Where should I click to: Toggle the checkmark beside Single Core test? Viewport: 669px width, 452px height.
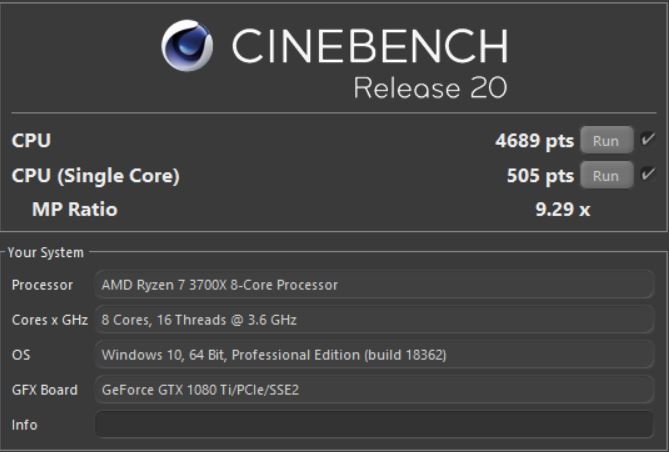click(x=648, y=174)
